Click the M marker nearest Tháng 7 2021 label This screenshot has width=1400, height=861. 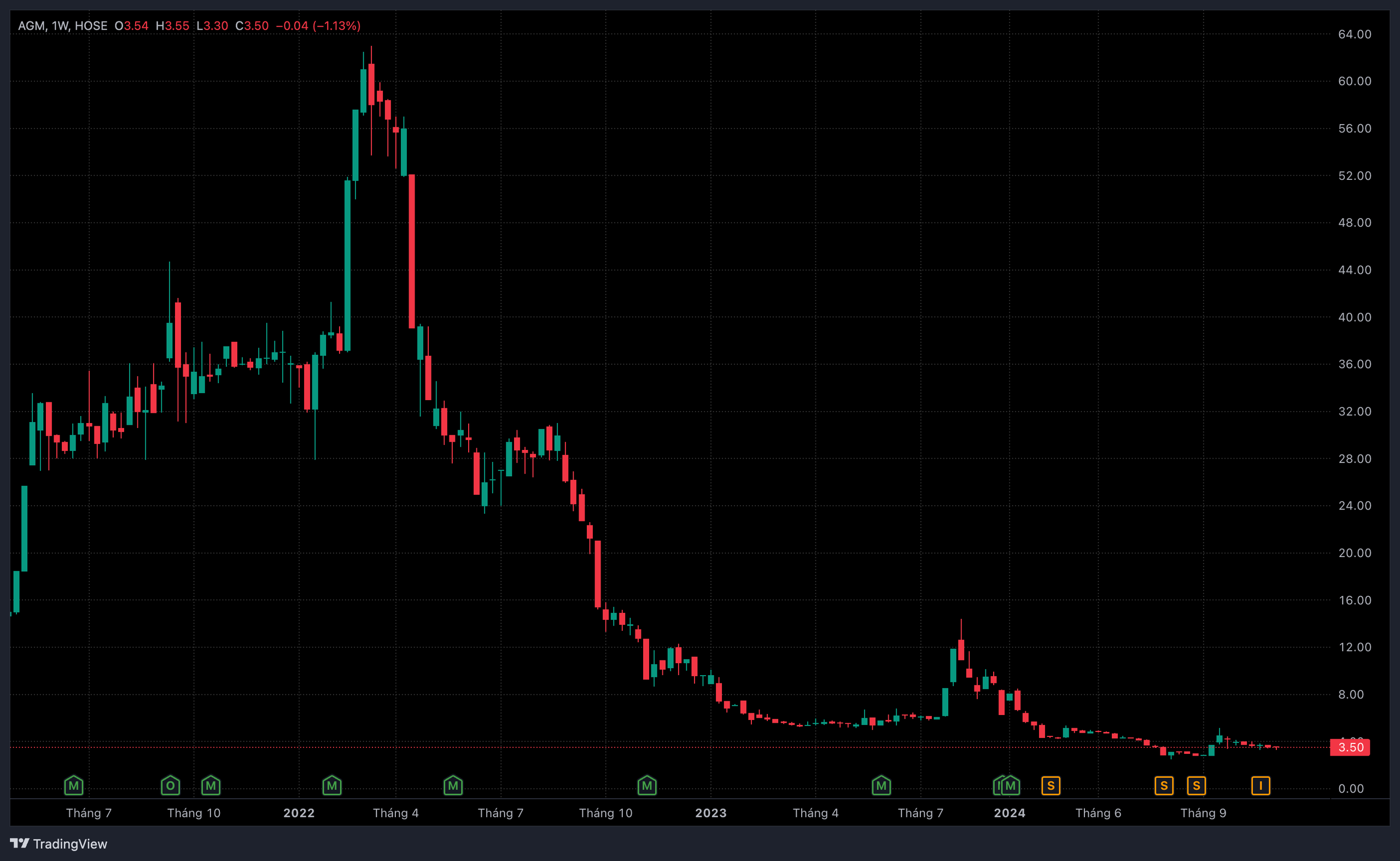73,786
